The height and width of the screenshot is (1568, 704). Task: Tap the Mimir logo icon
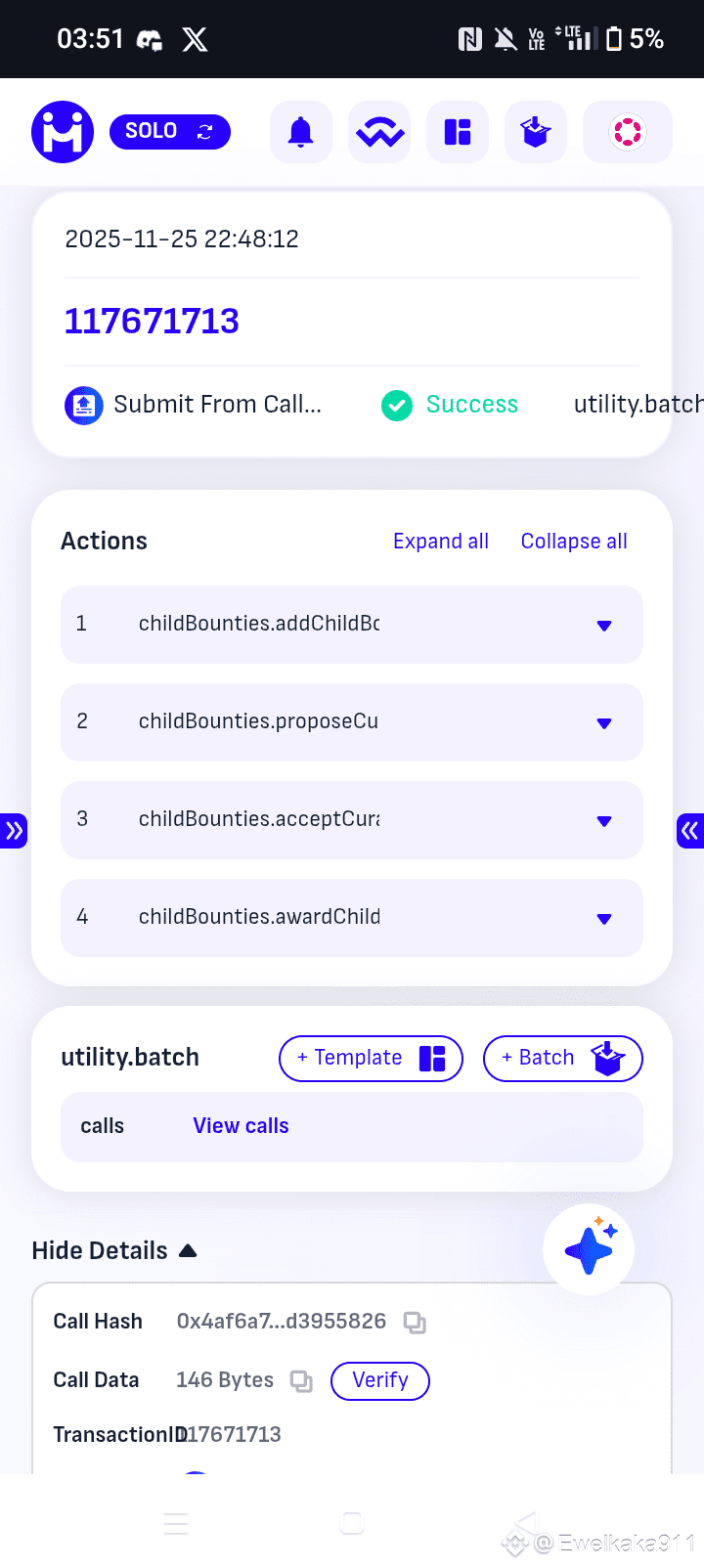click(x=63, y=132)
